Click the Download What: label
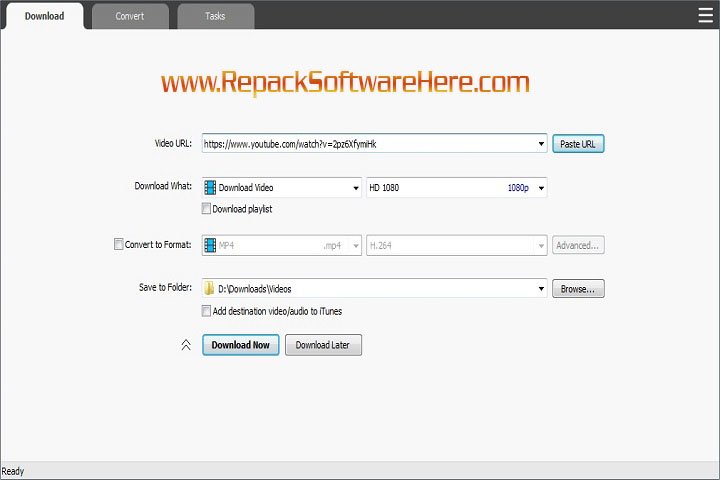 (163, 186)
